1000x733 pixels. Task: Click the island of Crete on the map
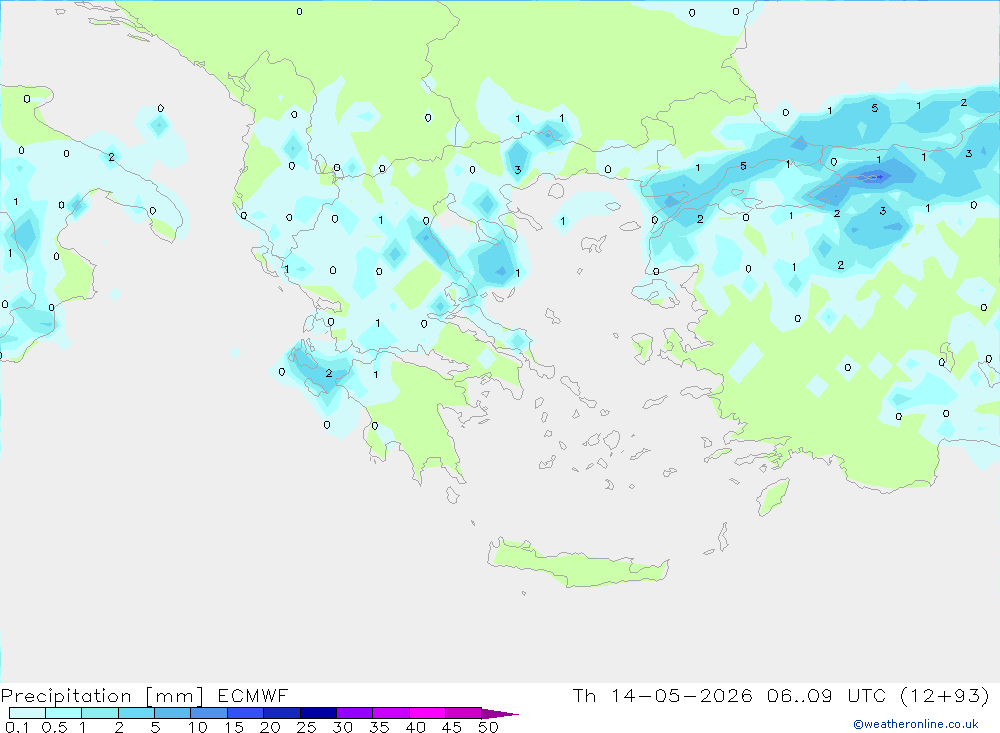(577, 565)
